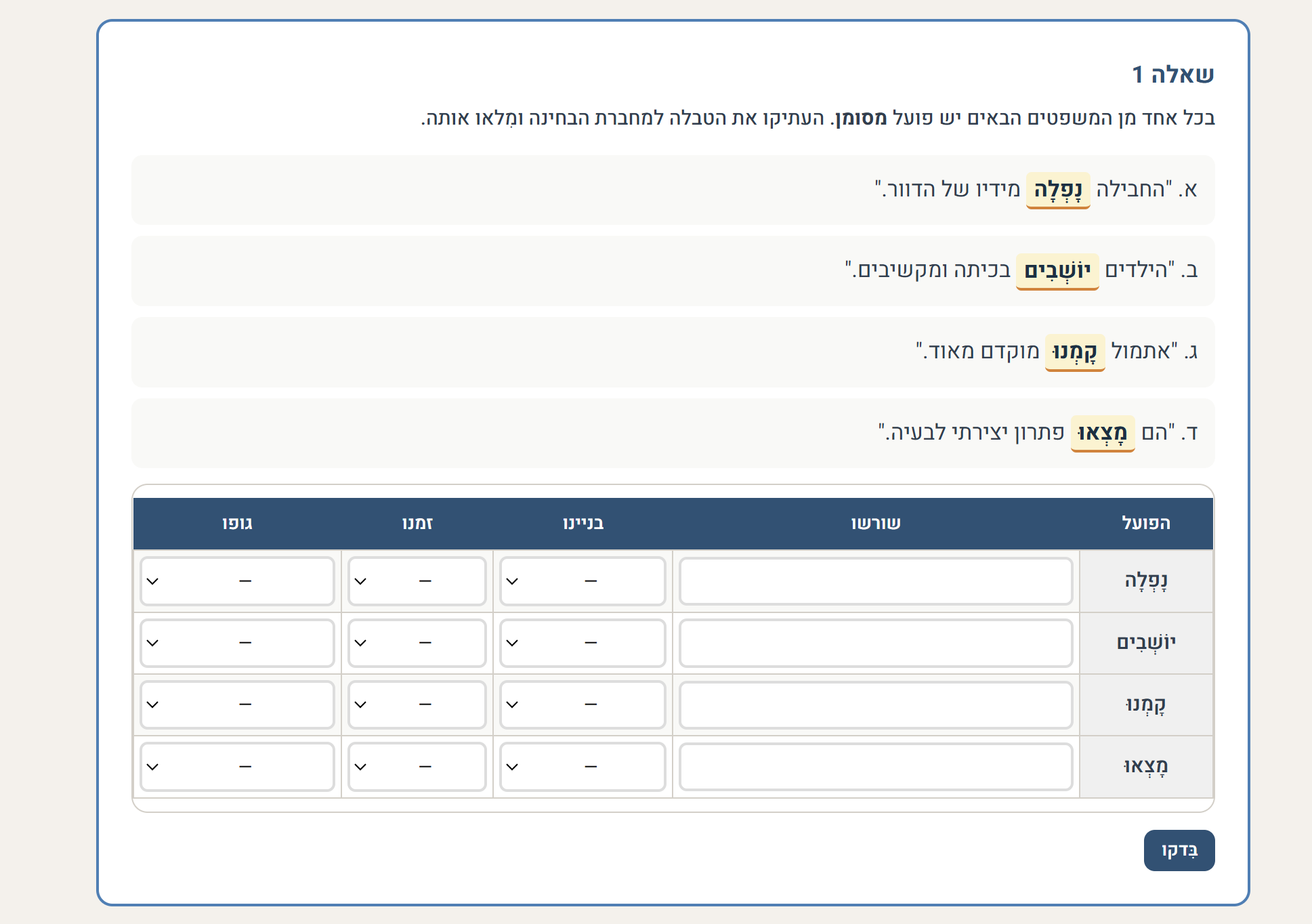Click the הפועל column header

(x=1146, y=523)
